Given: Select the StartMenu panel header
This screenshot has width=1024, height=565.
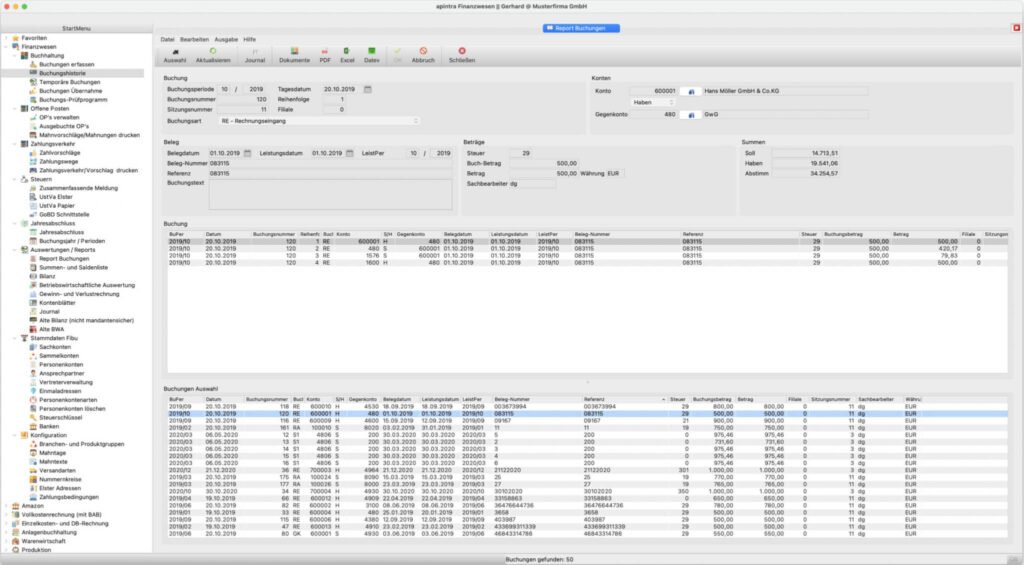Looking at the screenshot, I should [x=76, y=29].
